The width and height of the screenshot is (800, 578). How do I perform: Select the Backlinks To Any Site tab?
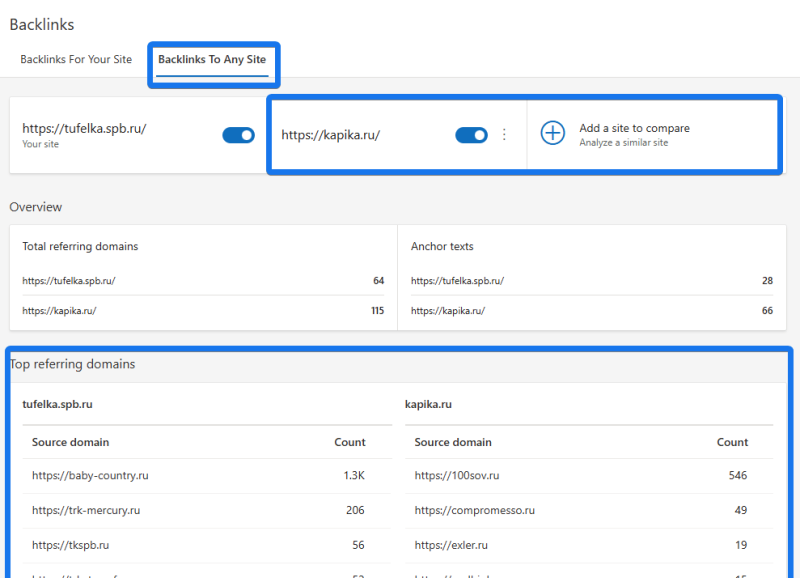pyautogui.click(x=212, y=60)
